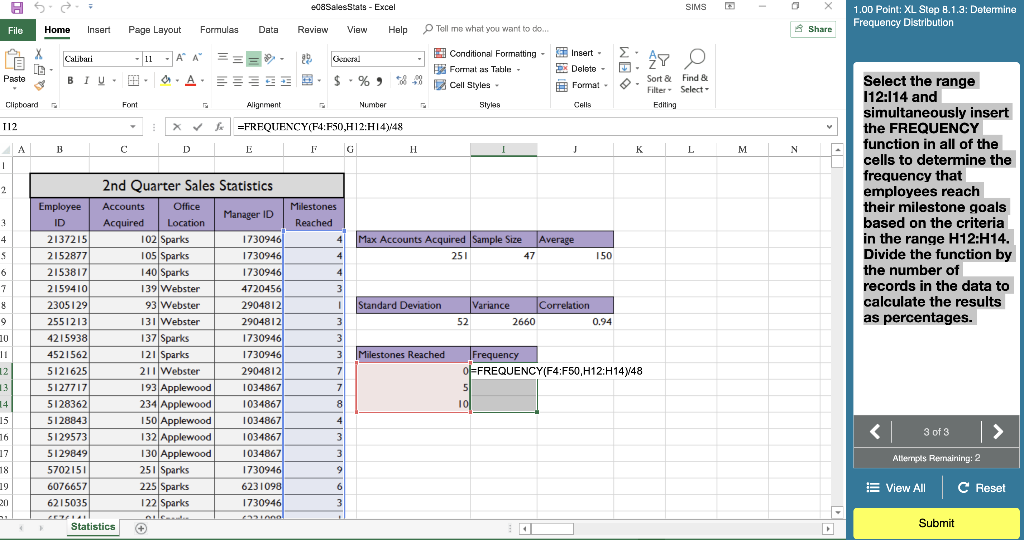Click the Reset button
Viewport: 1024px width, 540px height.
click(982, 488)
